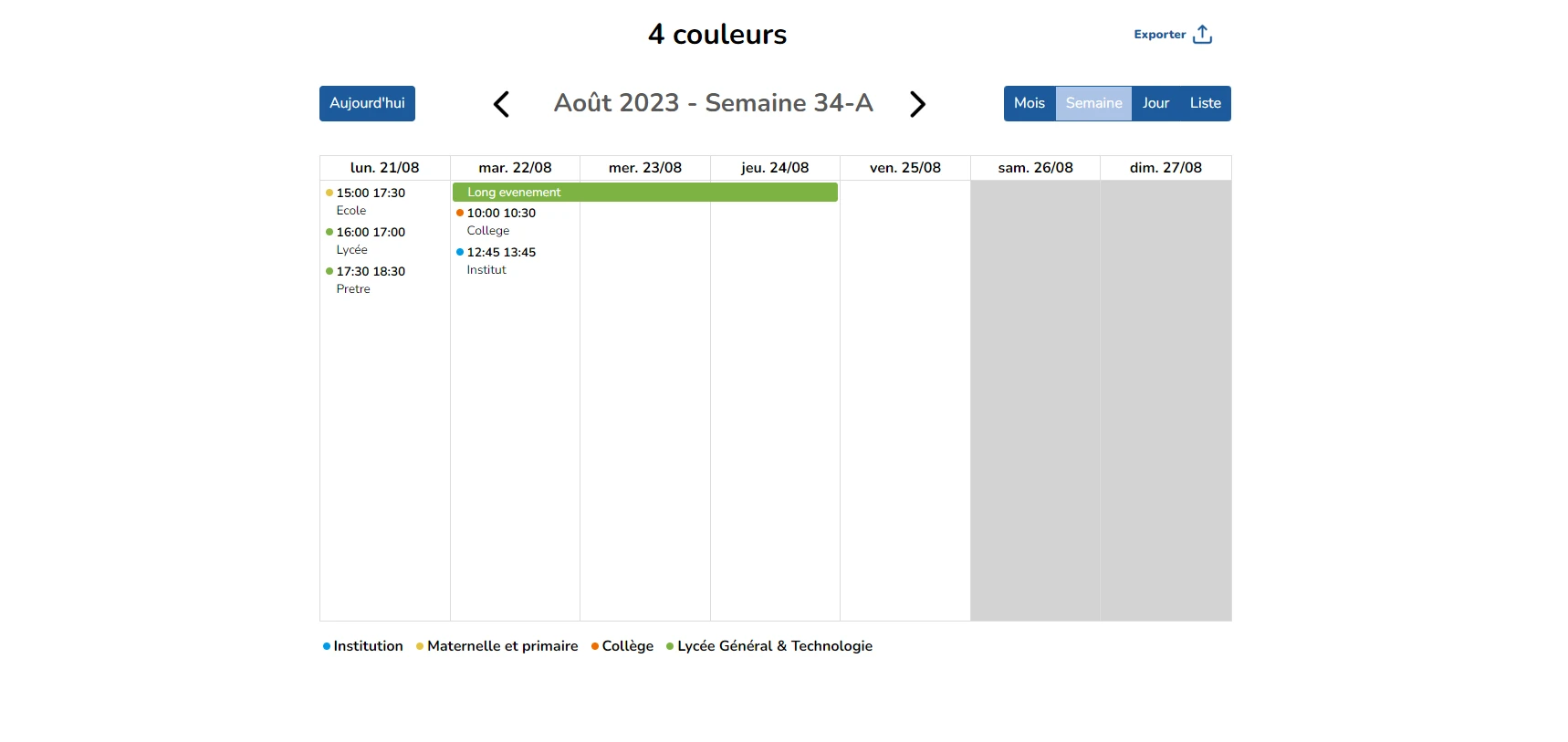Switch to Liste view
Viewport: 1568px width, 742px height.
[x=1205, y=103]
